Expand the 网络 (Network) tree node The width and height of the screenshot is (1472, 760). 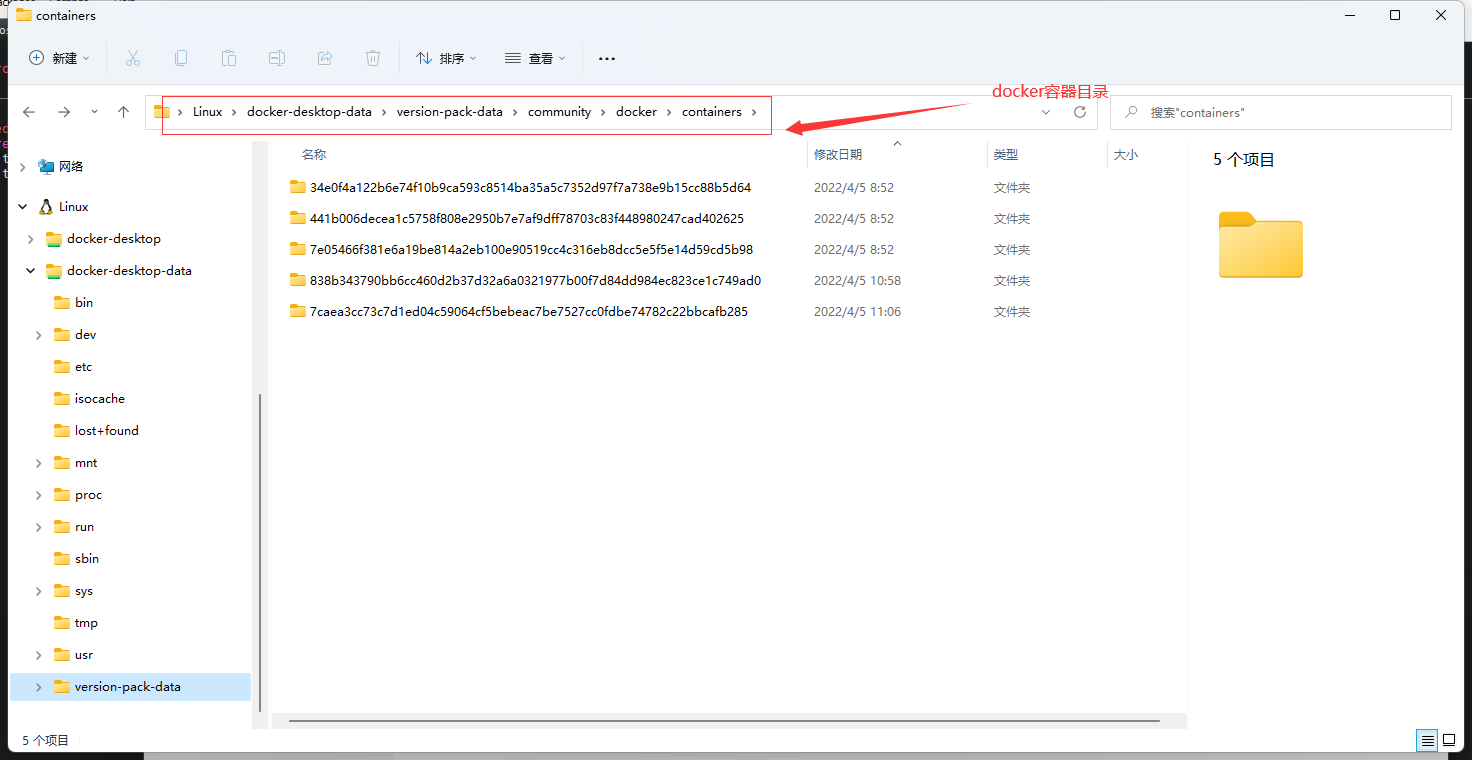23,167
